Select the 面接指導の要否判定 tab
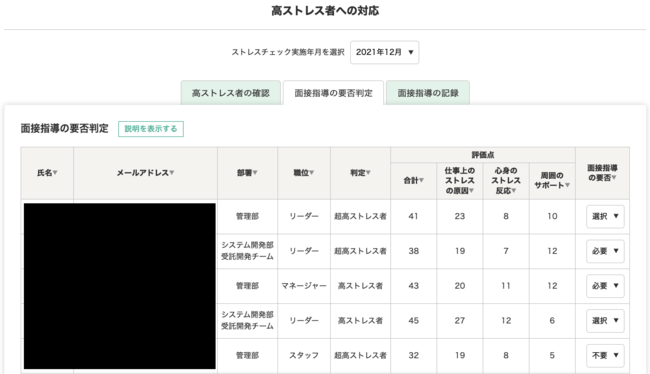 pos(333,93)
